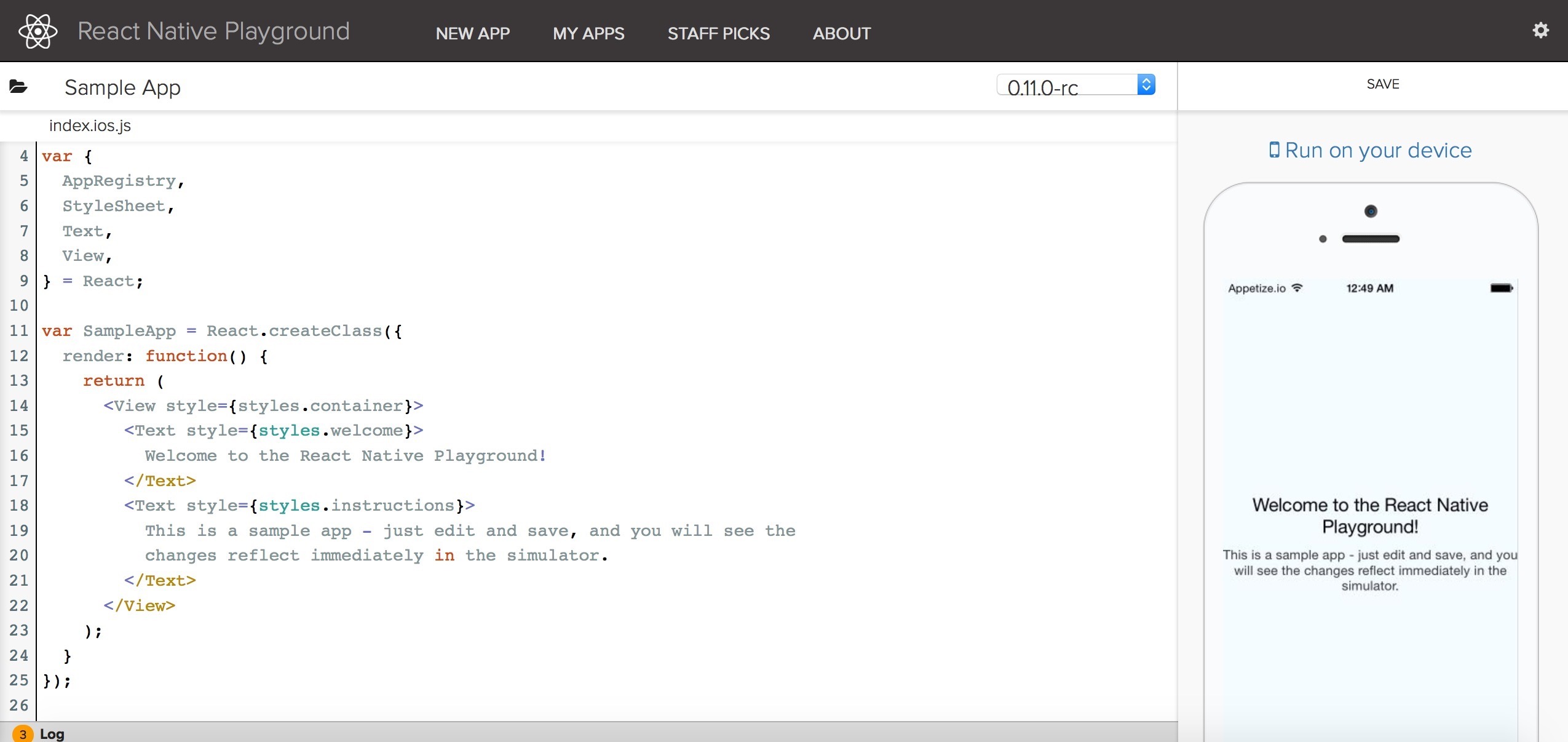Click 'StyleSheet,' in the code
Image resolution: width=1568 pixels, height=742 pixels.
118,206
